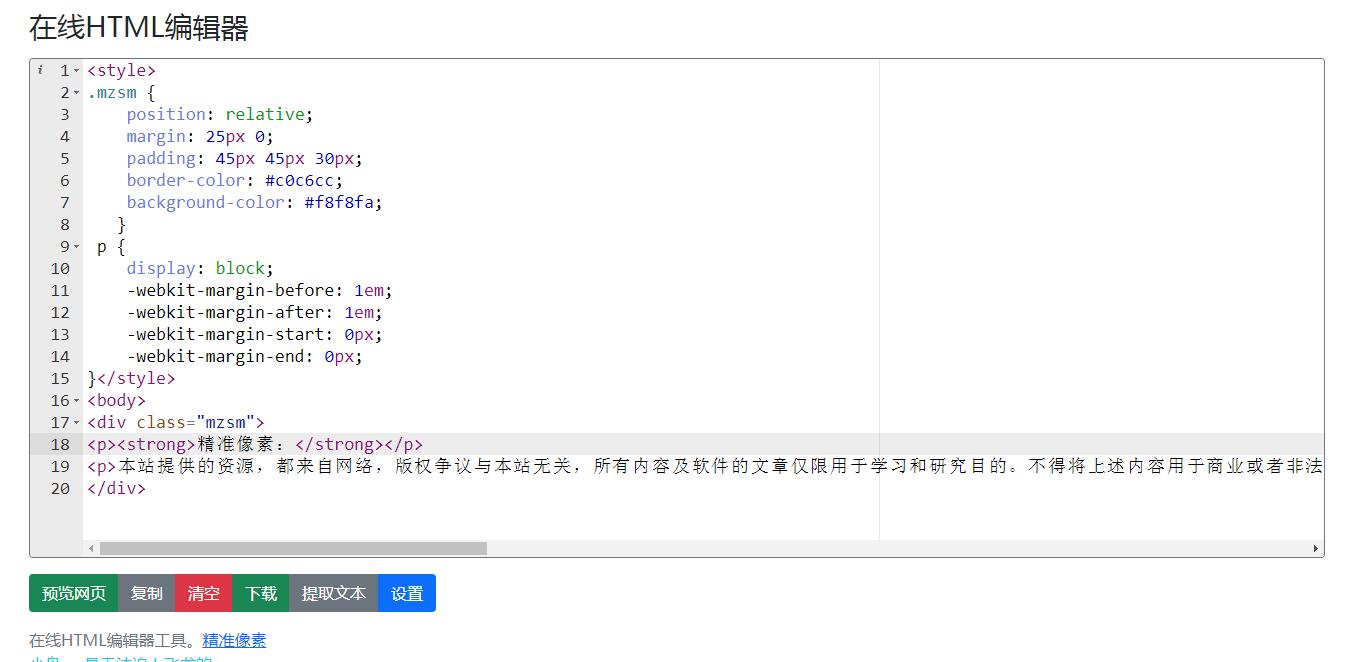Click the horizontal scrollbar thumb in the editor
The width and height of the screenshot is (1363, 662).
[293, 549]
